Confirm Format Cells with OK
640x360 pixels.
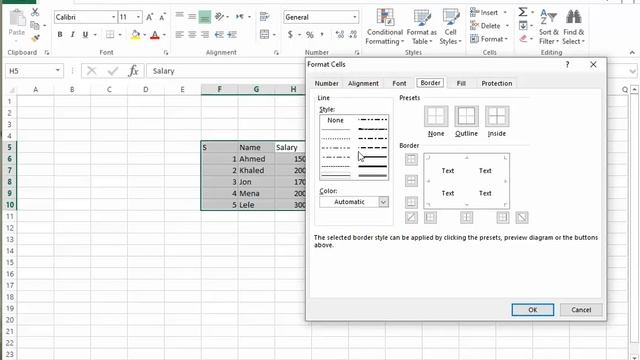pos(533,310)
